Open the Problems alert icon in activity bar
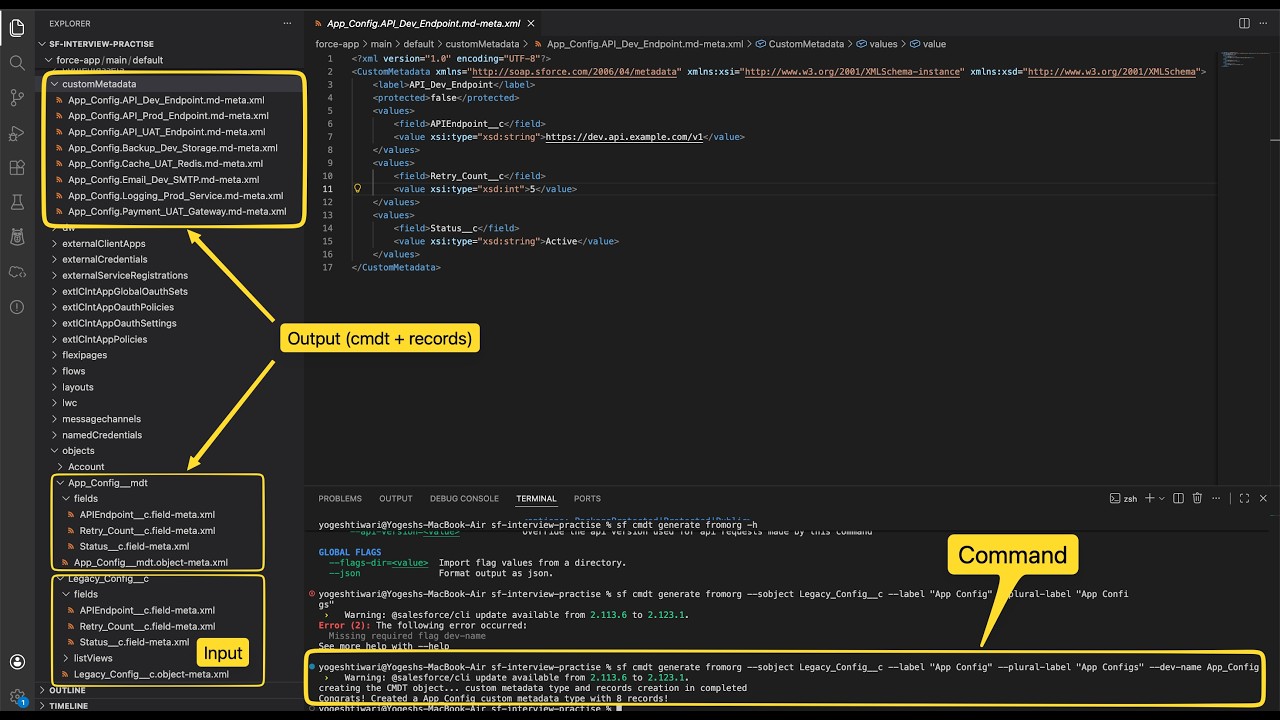Image resolution: width=1280 pixels, height=720 pixels. tap(17, 307)
